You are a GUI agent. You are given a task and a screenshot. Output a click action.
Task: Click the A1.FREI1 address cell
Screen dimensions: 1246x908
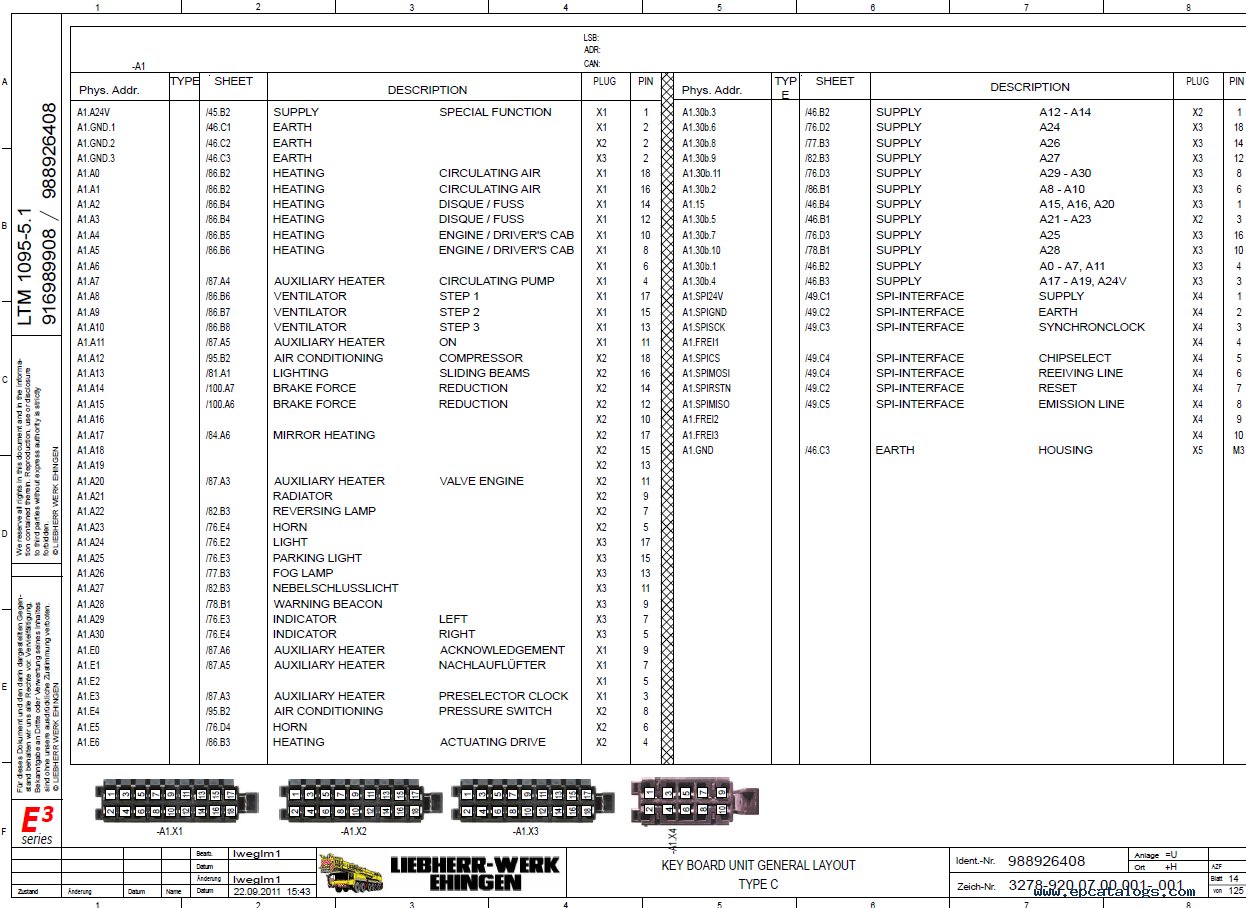[700, 343]
